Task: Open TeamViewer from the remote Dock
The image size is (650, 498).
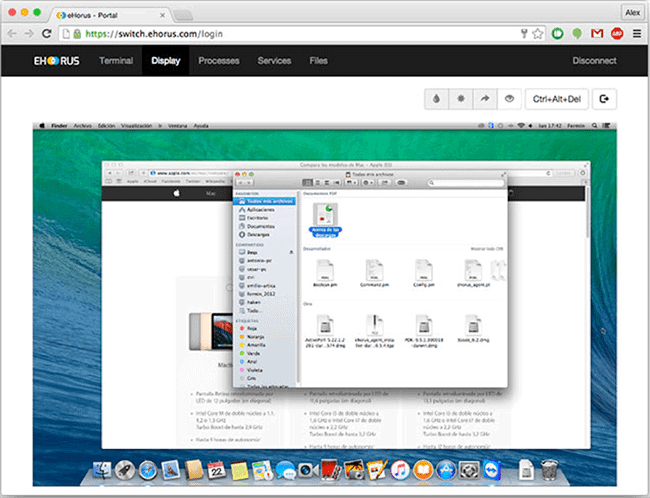Action: pyautogui.click(x=492, y=471)
